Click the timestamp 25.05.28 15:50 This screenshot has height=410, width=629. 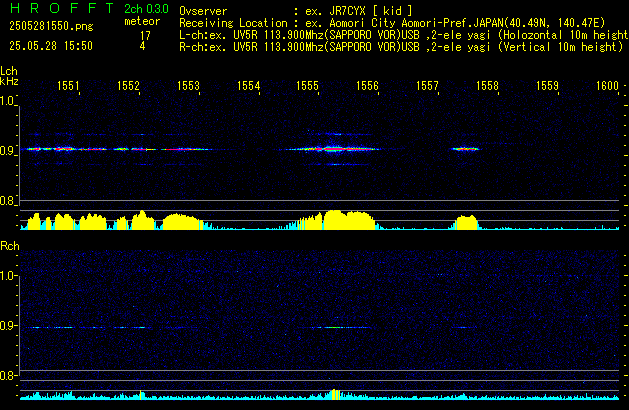coord(51,46)
